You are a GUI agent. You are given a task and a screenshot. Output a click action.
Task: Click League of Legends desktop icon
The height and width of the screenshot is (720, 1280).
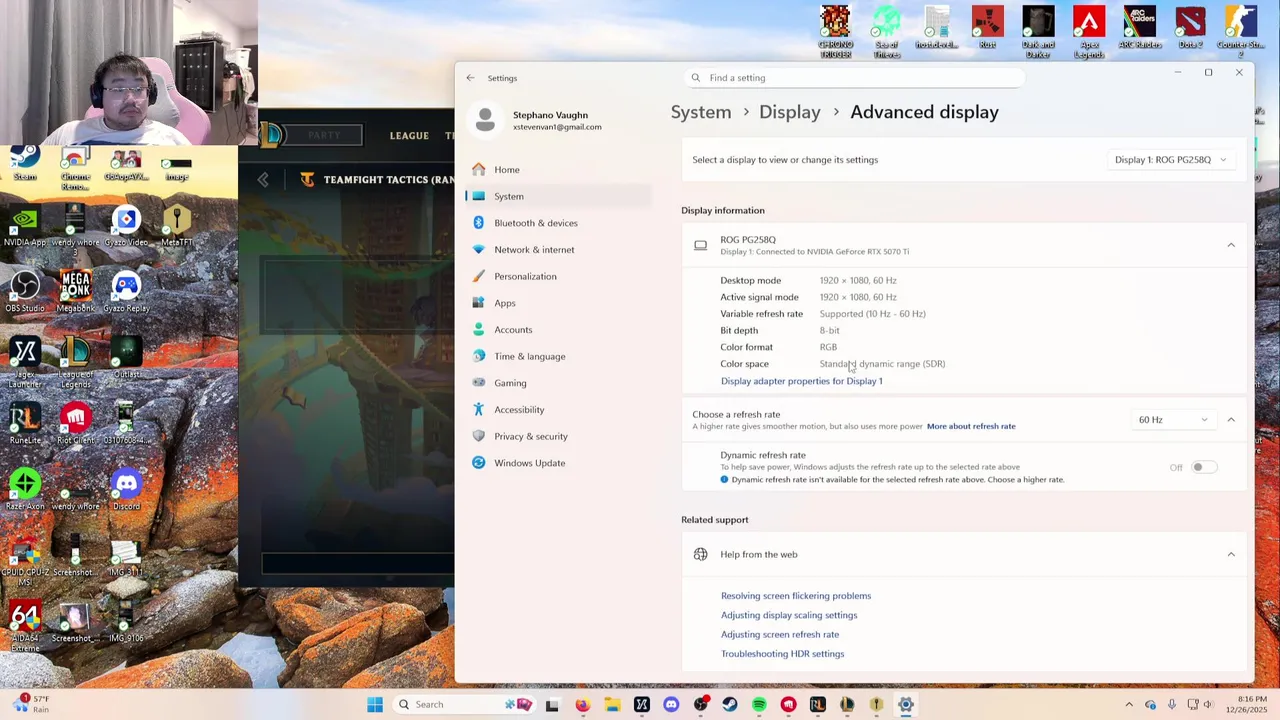tap(75, 360)
